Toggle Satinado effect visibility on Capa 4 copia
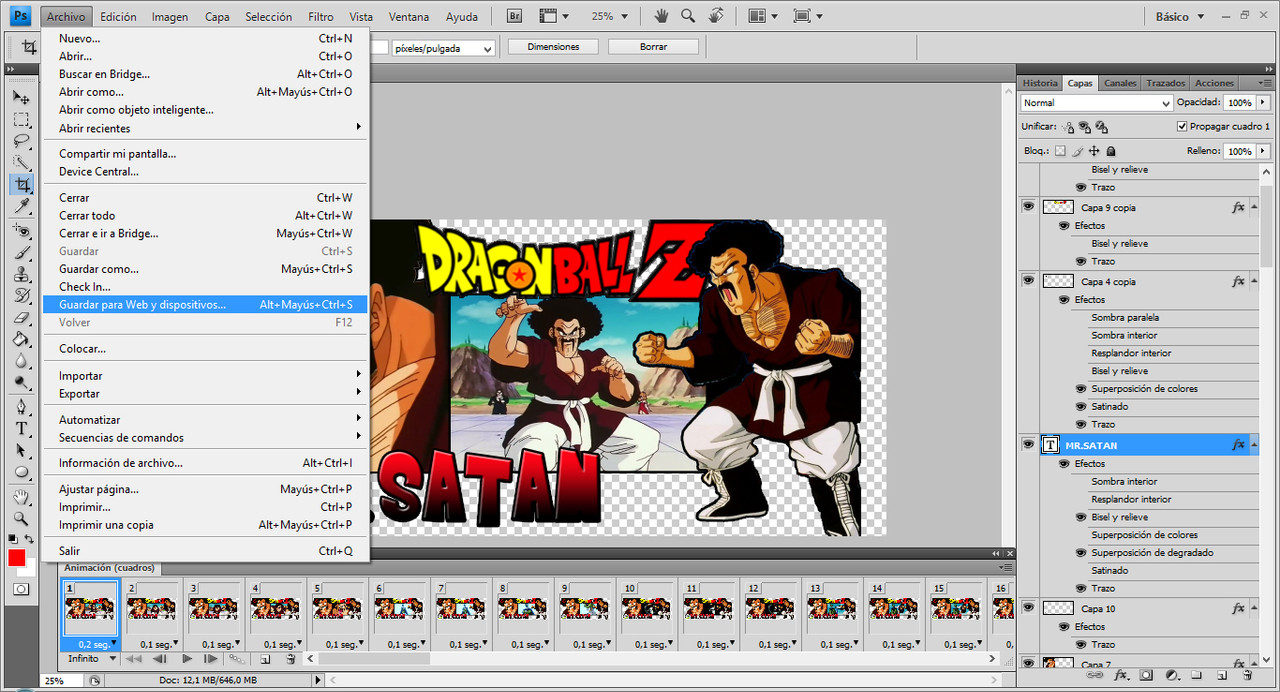Viewport: 1280px width, 692px height. (1081, 407)
